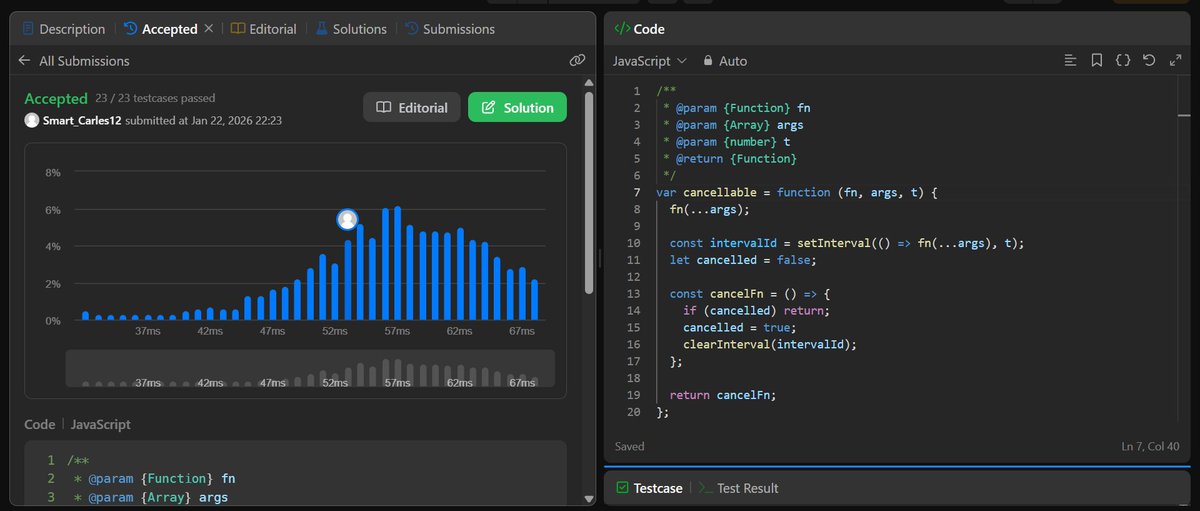Click the Solution button pencil icon
The height and width of the screenshot is (511, 1200).
tap(488, 107)
